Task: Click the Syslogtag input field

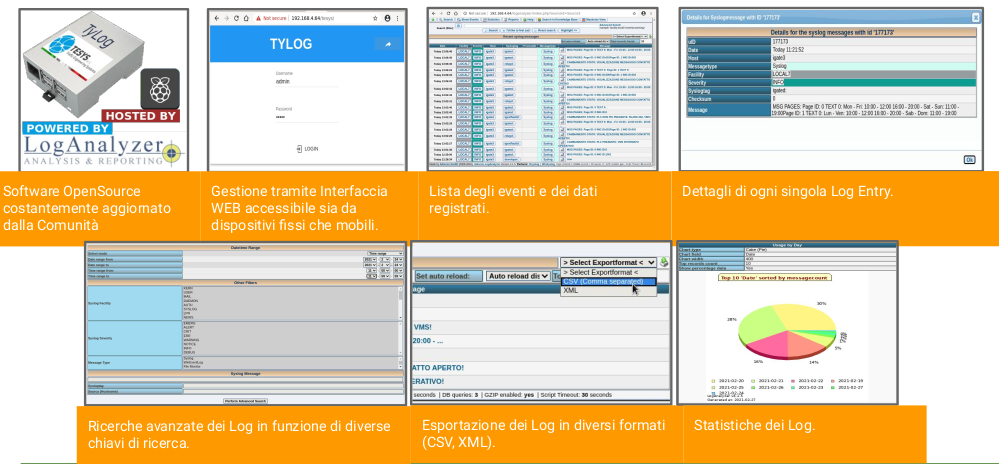Action: [x=293, y=386]
